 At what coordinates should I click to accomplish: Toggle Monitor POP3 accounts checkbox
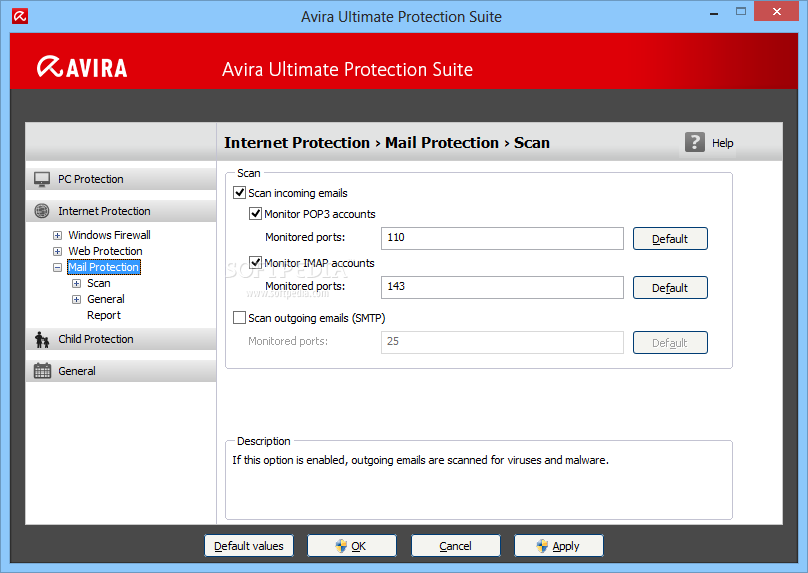pyautogui.click(x=255, y=213)
